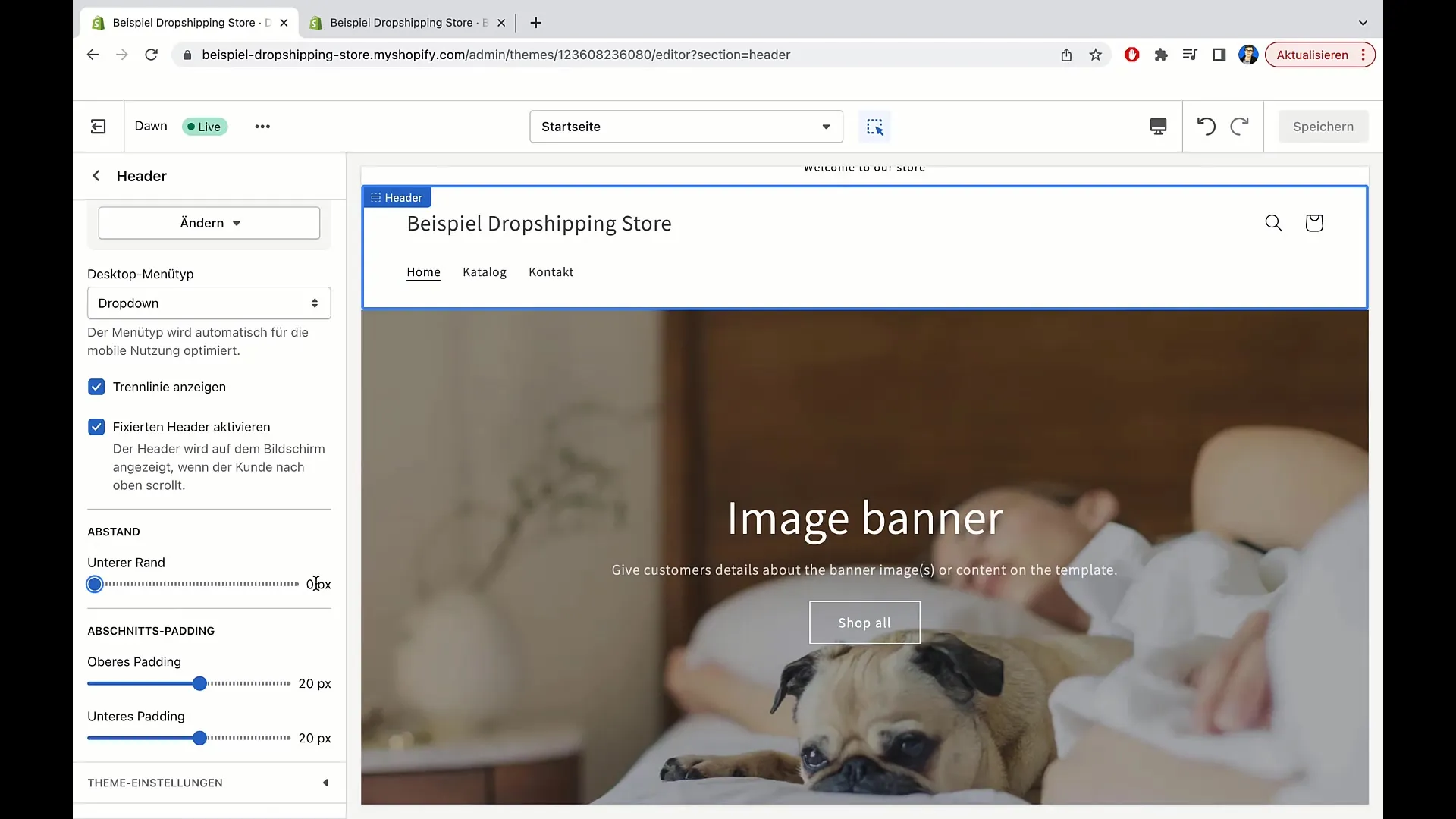Select the Home tab in the preview navigation

click(x=423, y=271)
